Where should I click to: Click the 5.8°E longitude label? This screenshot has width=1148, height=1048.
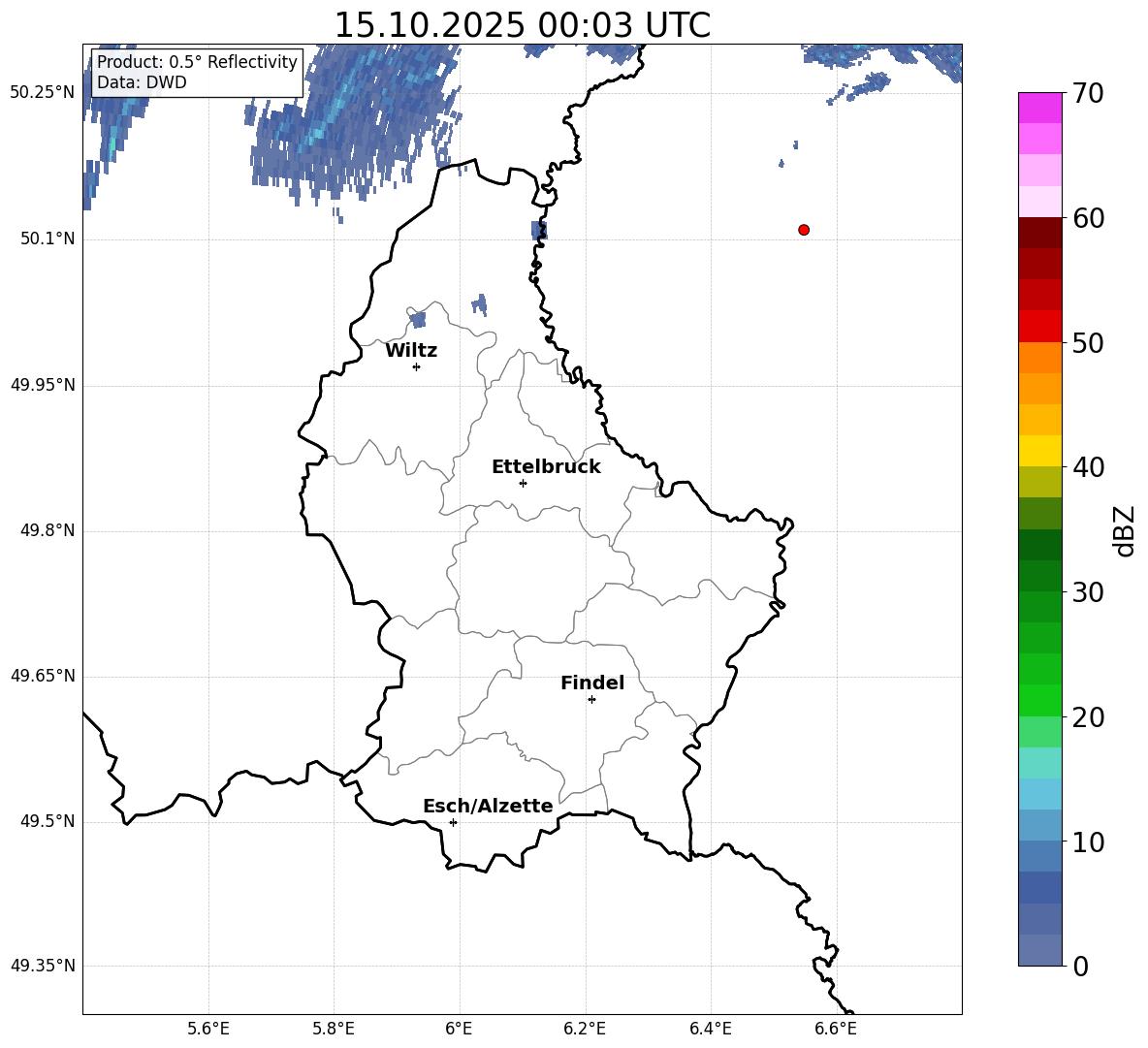click(334, 1029)
